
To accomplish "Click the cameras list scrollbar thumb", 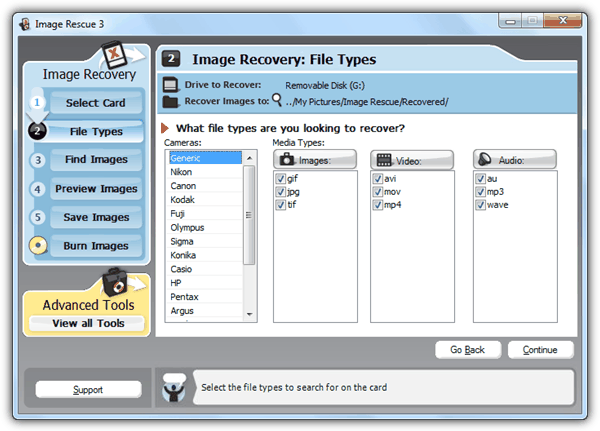I will (x=249, y=215).
